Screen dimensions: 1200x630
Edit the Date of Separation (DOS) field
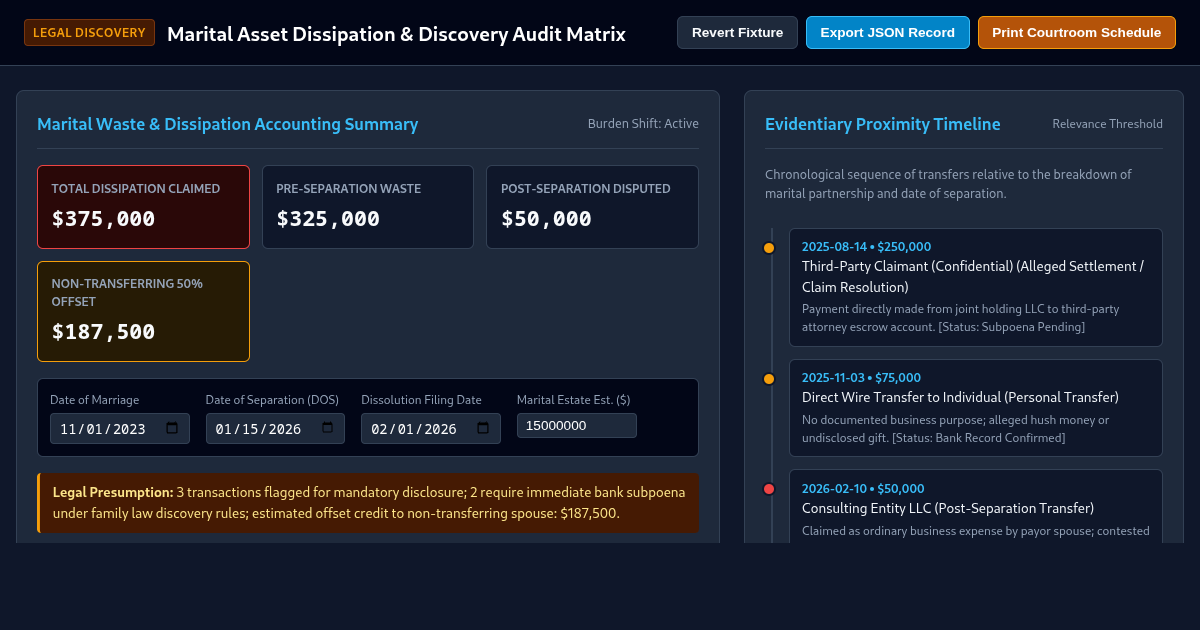[x=275, y=428]
